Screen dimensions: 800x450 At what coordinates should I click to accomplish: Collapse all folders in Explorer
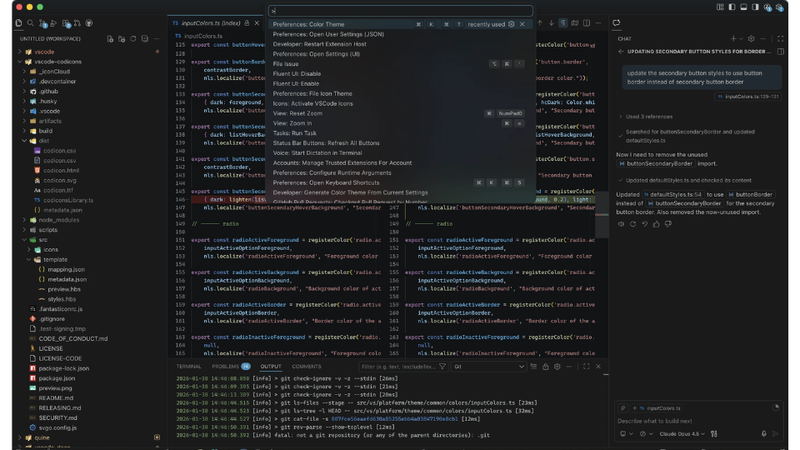click(145, 39)
